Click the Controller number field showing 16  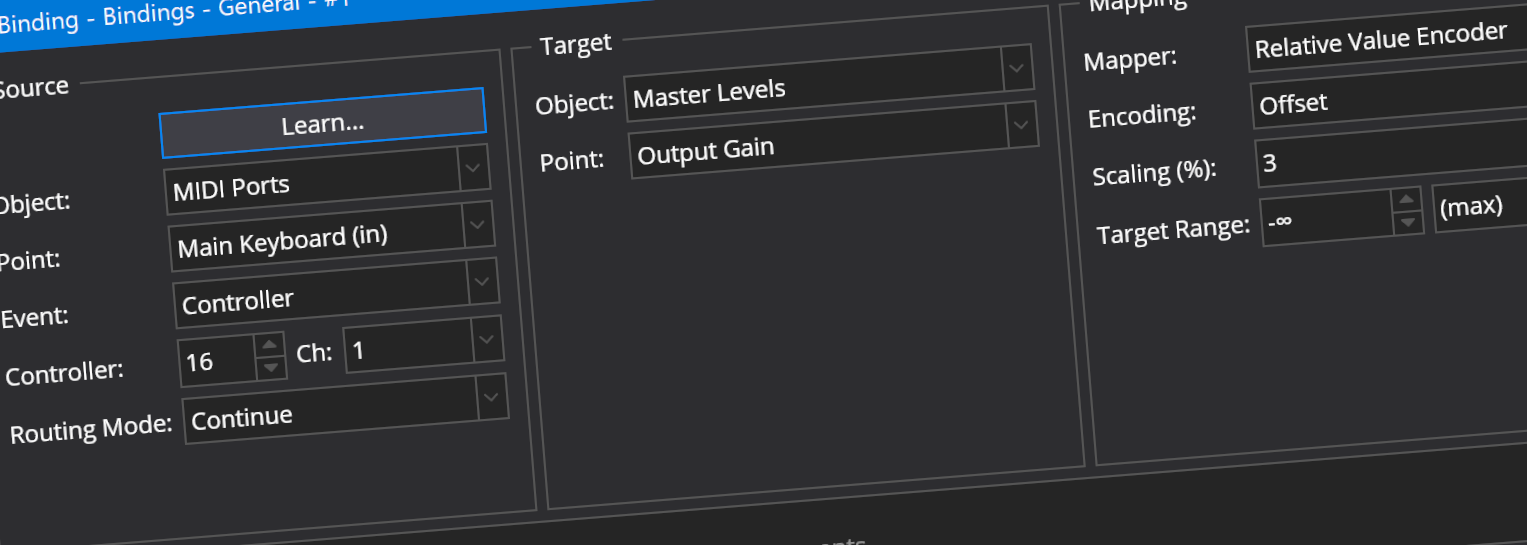[216, 360]
